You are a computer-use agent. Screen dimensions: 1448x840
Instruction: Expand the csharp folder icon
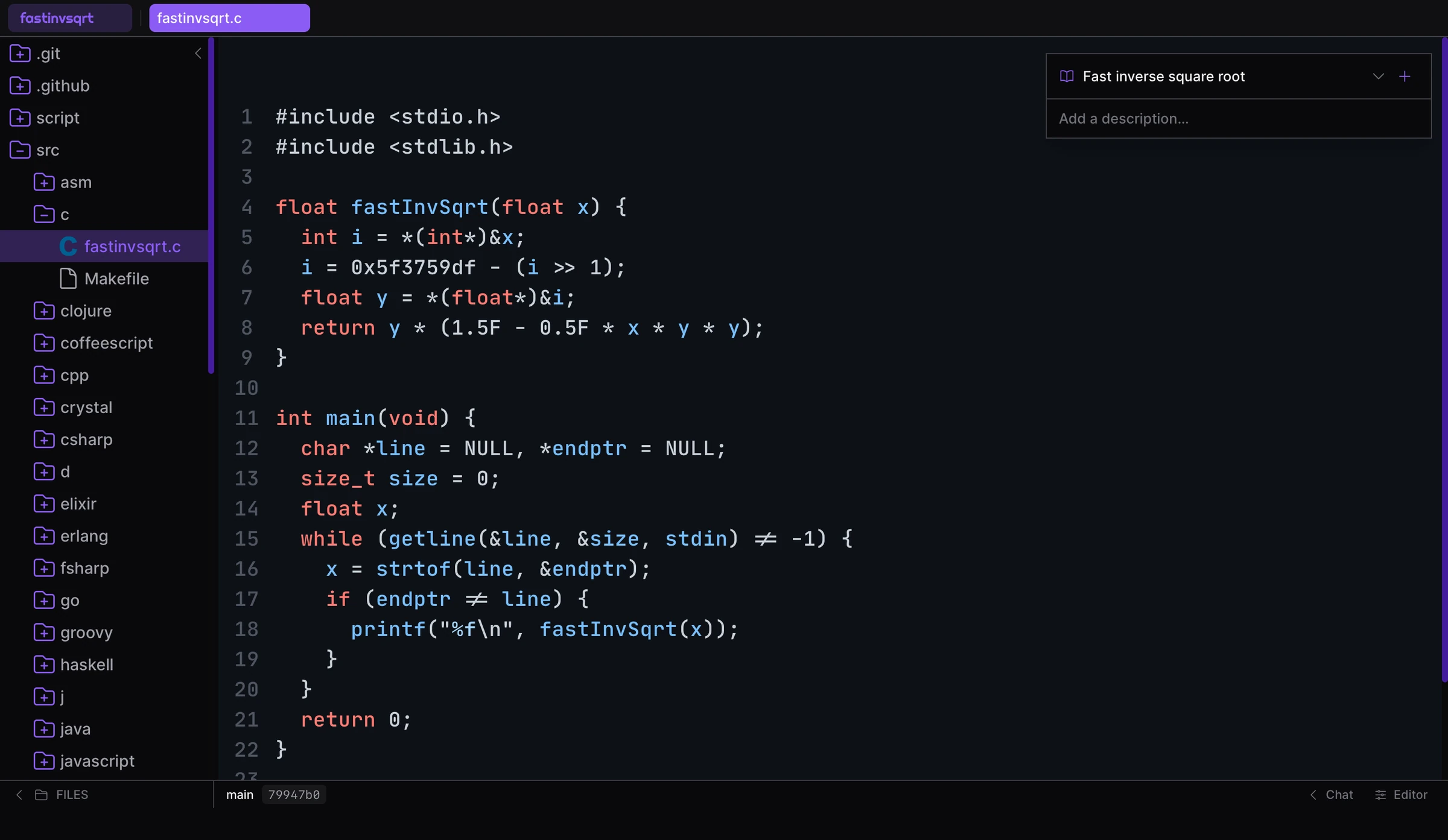(44, 439)
